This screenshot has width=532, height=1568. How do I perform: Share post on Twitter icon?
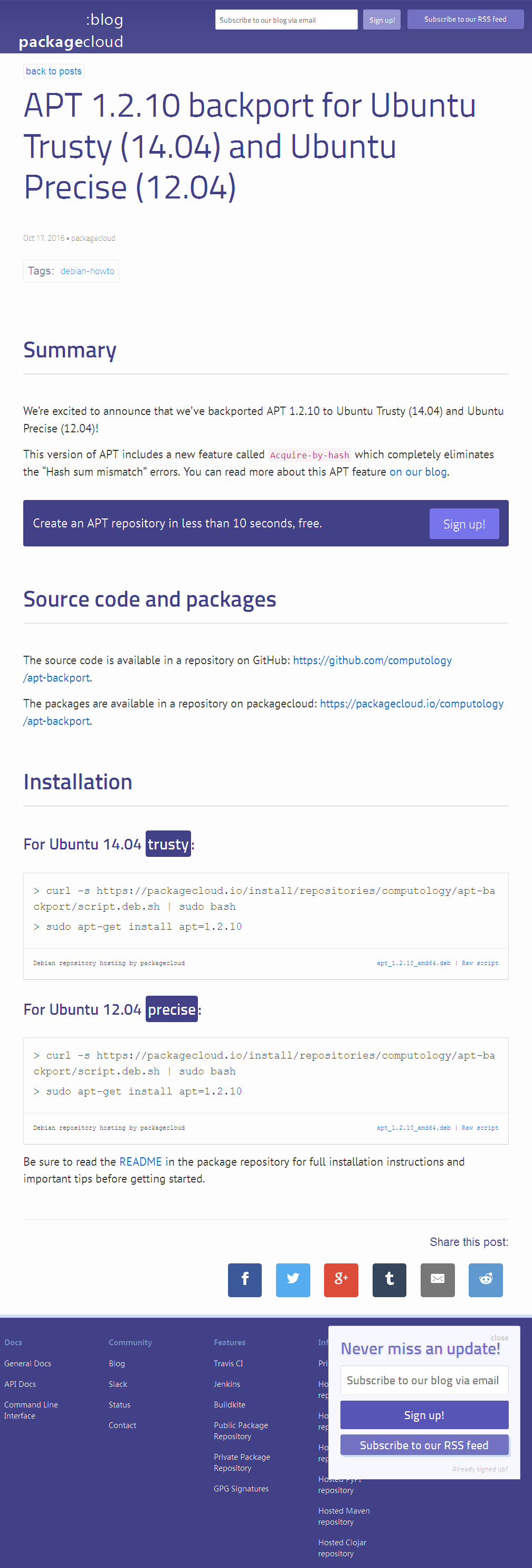pyautogui.click(x=293, y=1280)
